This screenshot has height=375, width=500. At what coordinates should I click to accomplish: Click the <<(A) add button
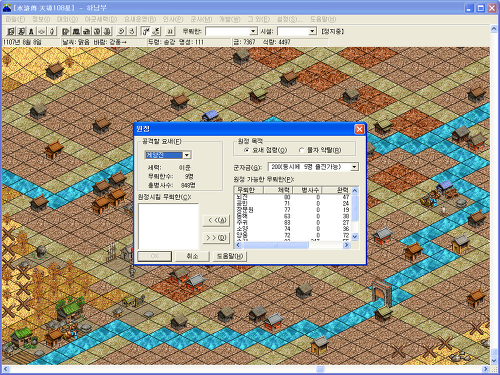(216, 220)
